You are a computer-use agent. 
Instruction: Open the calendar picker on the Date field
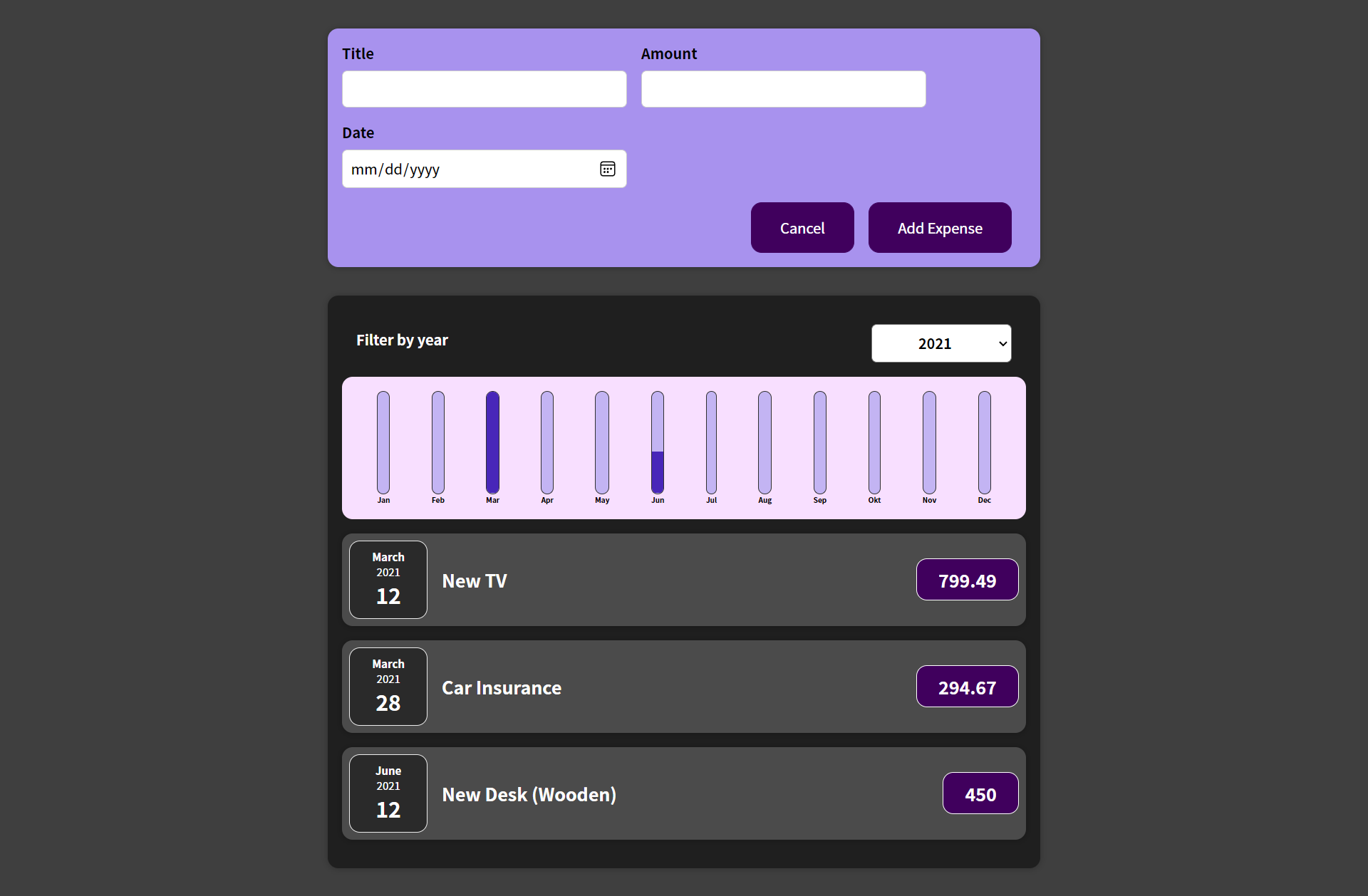[608, 169]
